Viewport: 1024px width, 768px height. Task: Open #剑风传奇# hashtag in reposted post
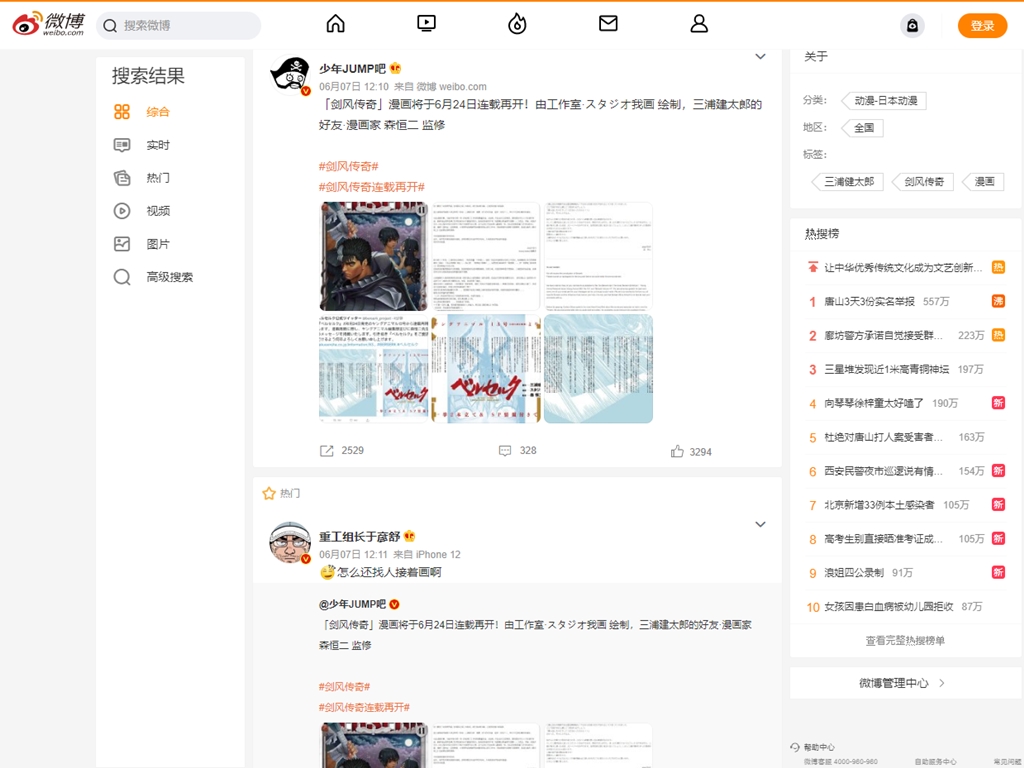[344, 687]
